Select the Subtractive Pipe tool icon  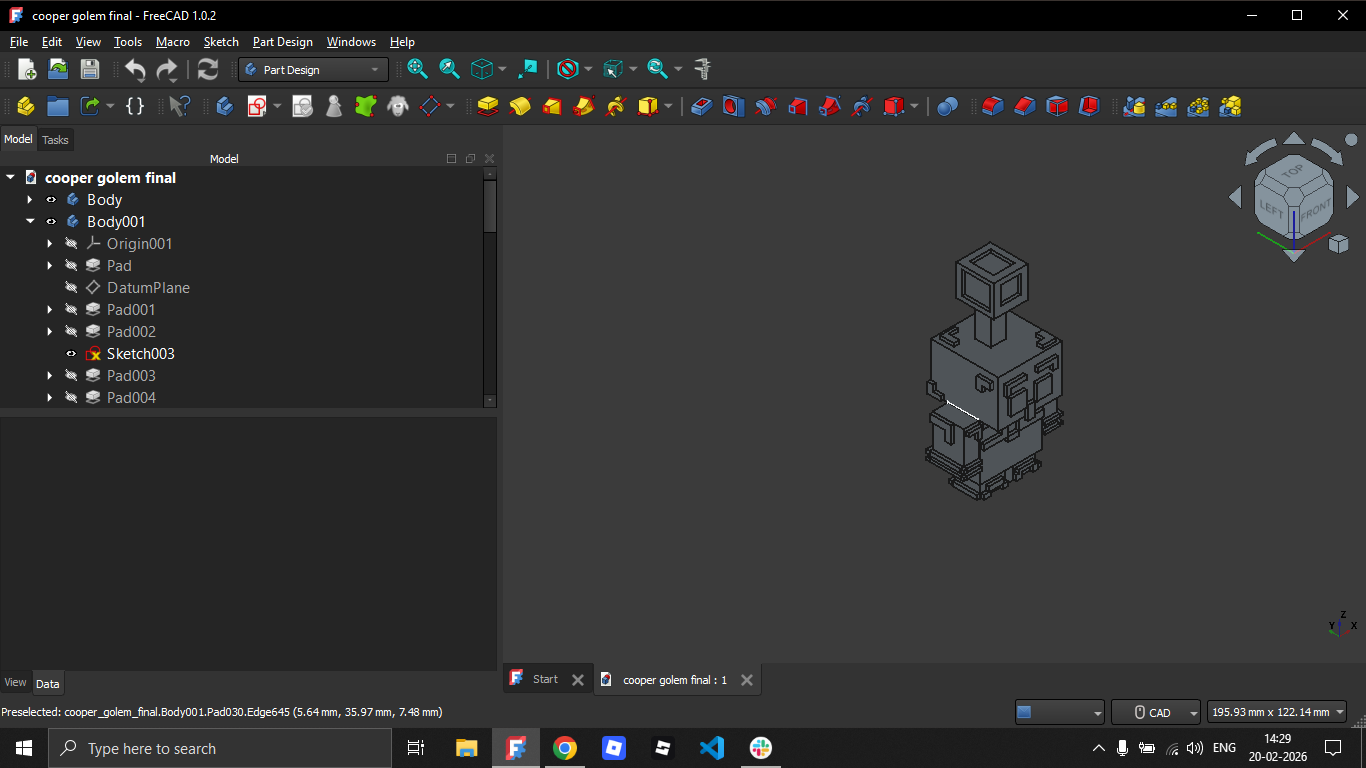pos(830,106)
